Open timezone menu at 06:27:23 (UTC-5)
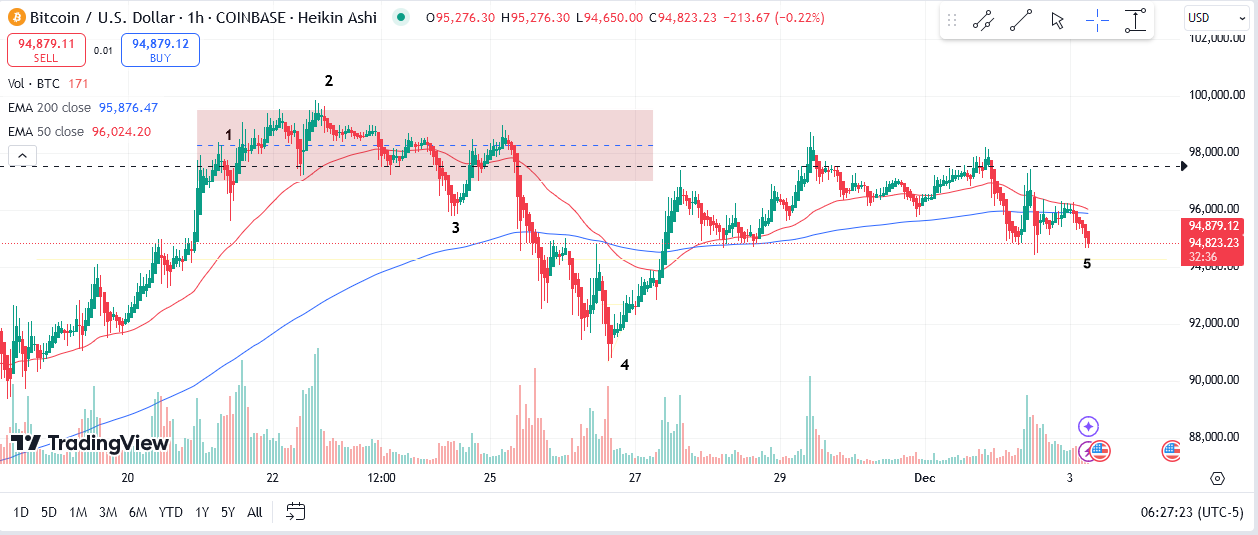This screenshot has width=1258, height=535. pyautogui.click(x=1191, y=512)
